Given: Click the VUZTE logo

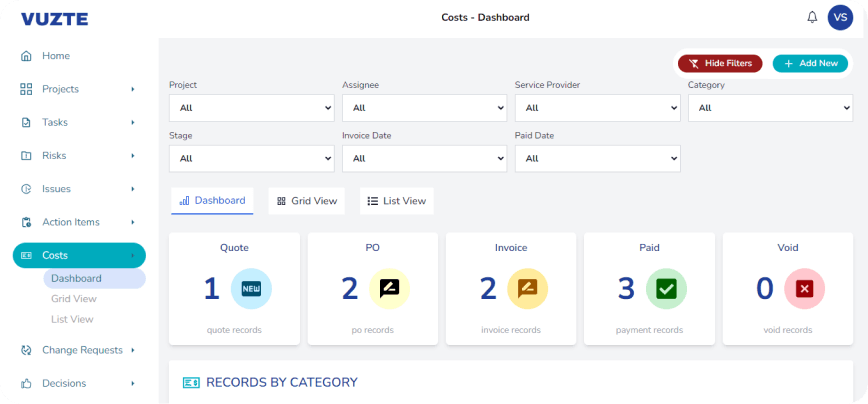Looking at the screenshot, I should click(54, 18).
